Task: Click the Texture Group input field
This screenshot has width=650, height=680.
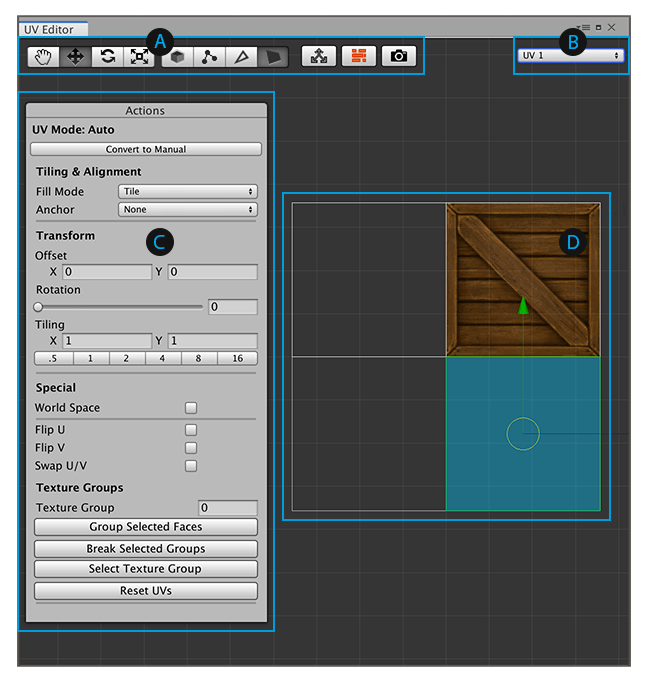Action: click(x=227, y=508)
